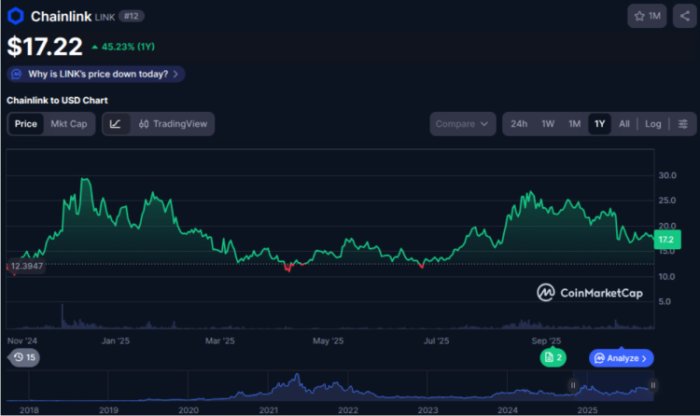
Task: Click the 12.3947 baseline price label
Action: click(26, 266)
